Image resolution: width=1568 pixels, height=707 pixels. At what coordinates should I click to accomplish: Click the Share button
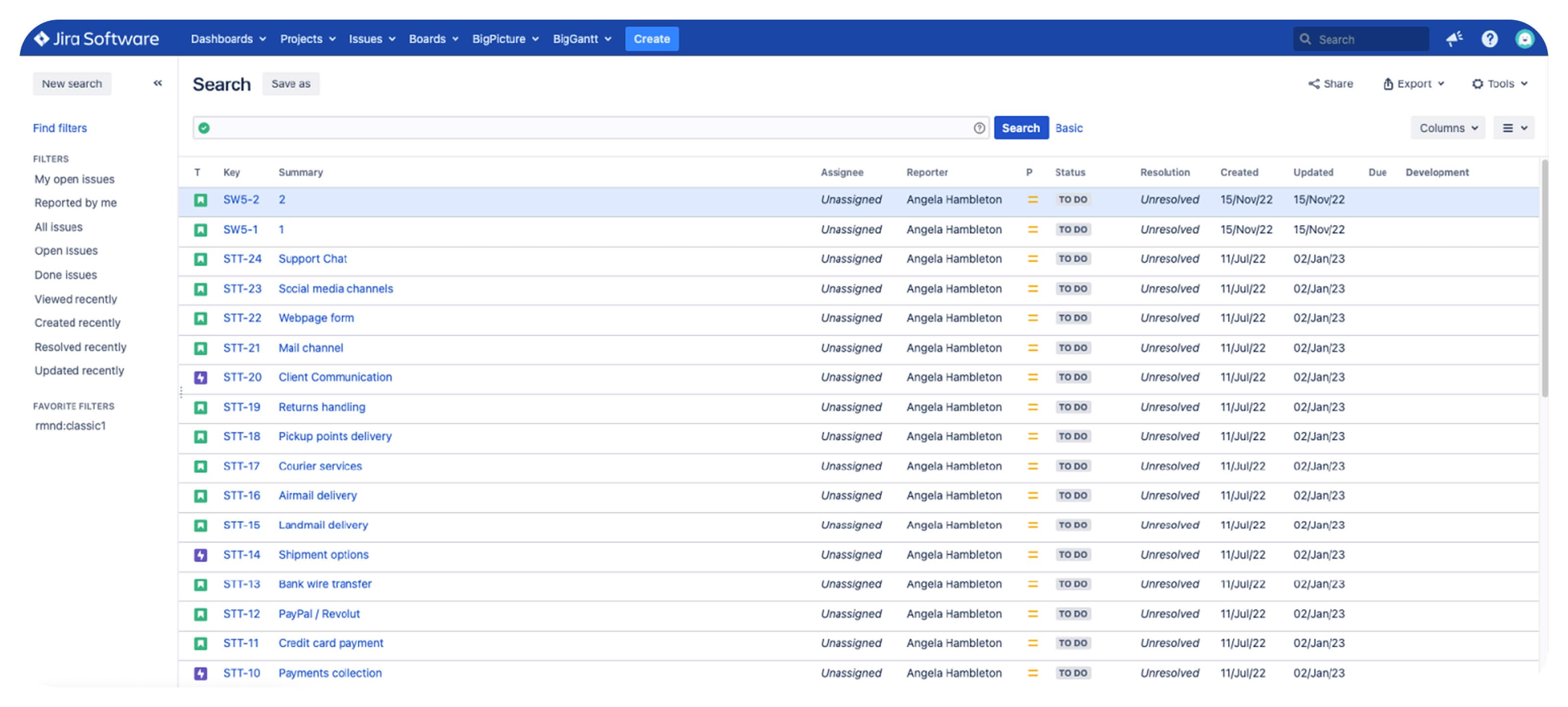tap(1331, 83)
